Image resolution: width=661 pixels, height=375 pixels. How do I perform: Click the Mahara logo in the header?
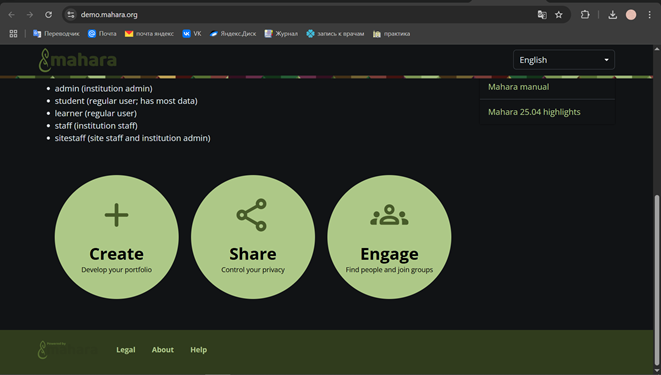[78, 60]
